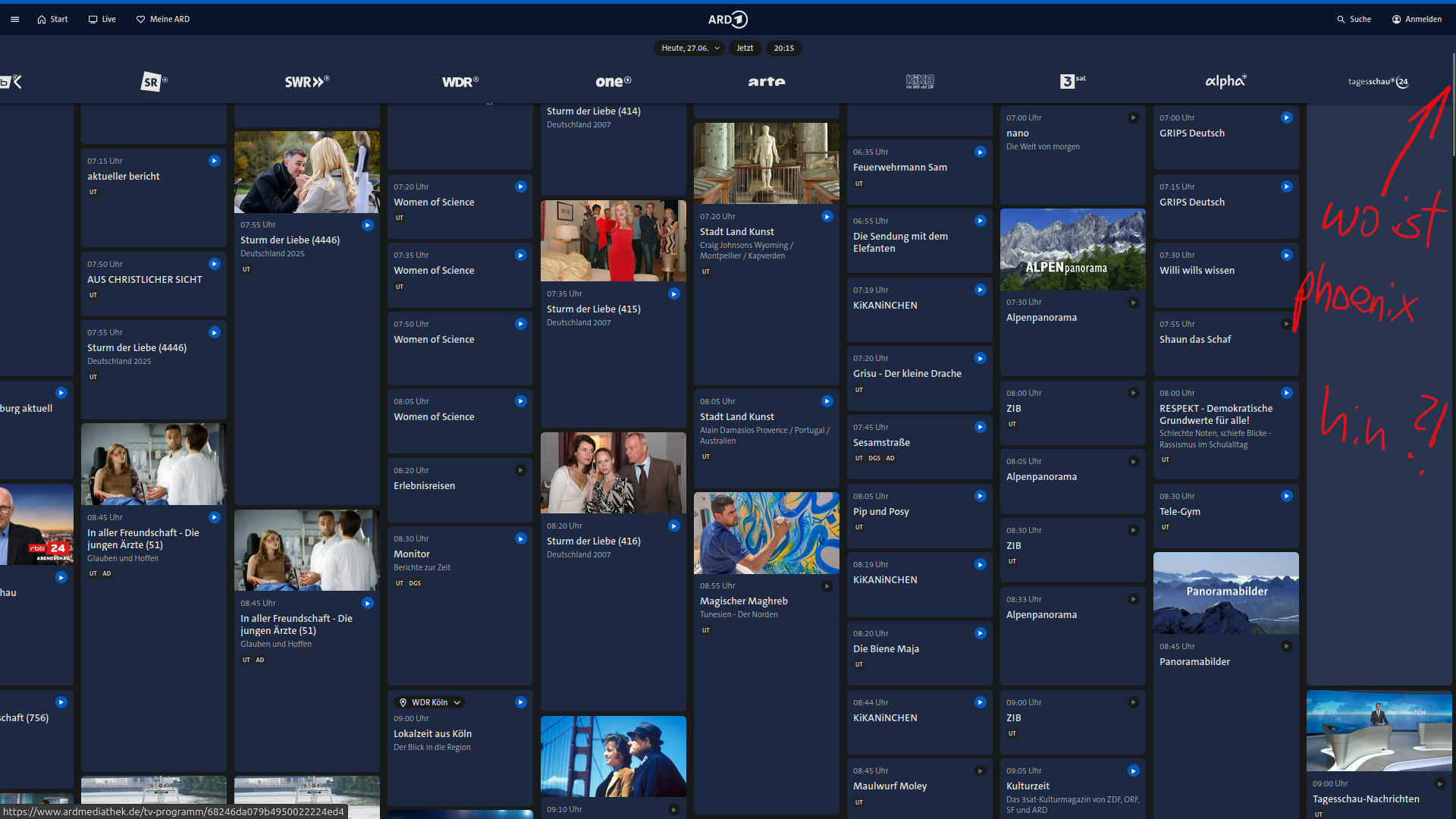Play Sturm der Liebe (415)

coord(674,293)
